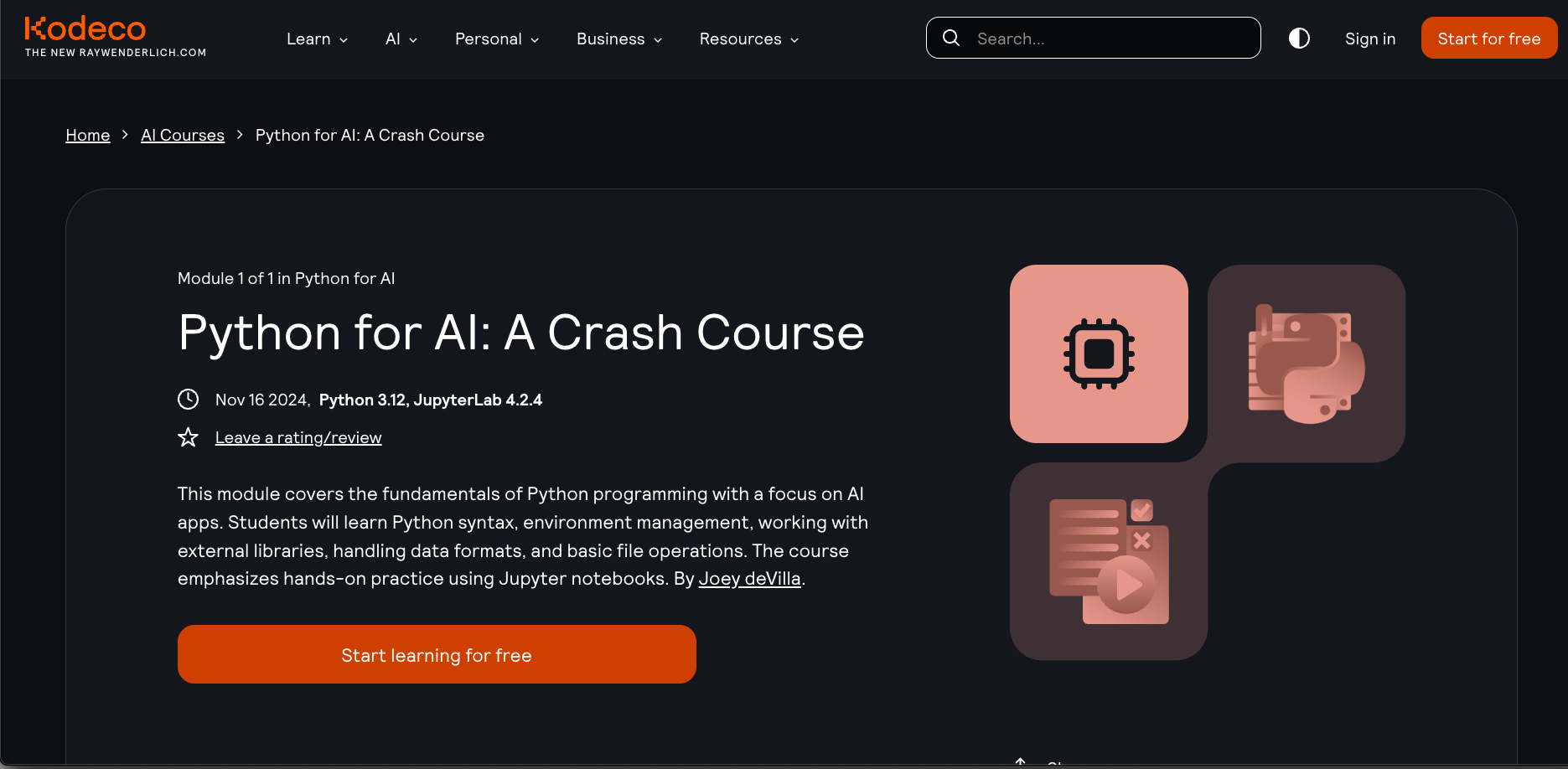
Task: Click the video lesson document tile
Action: (x=1109, y=561)
